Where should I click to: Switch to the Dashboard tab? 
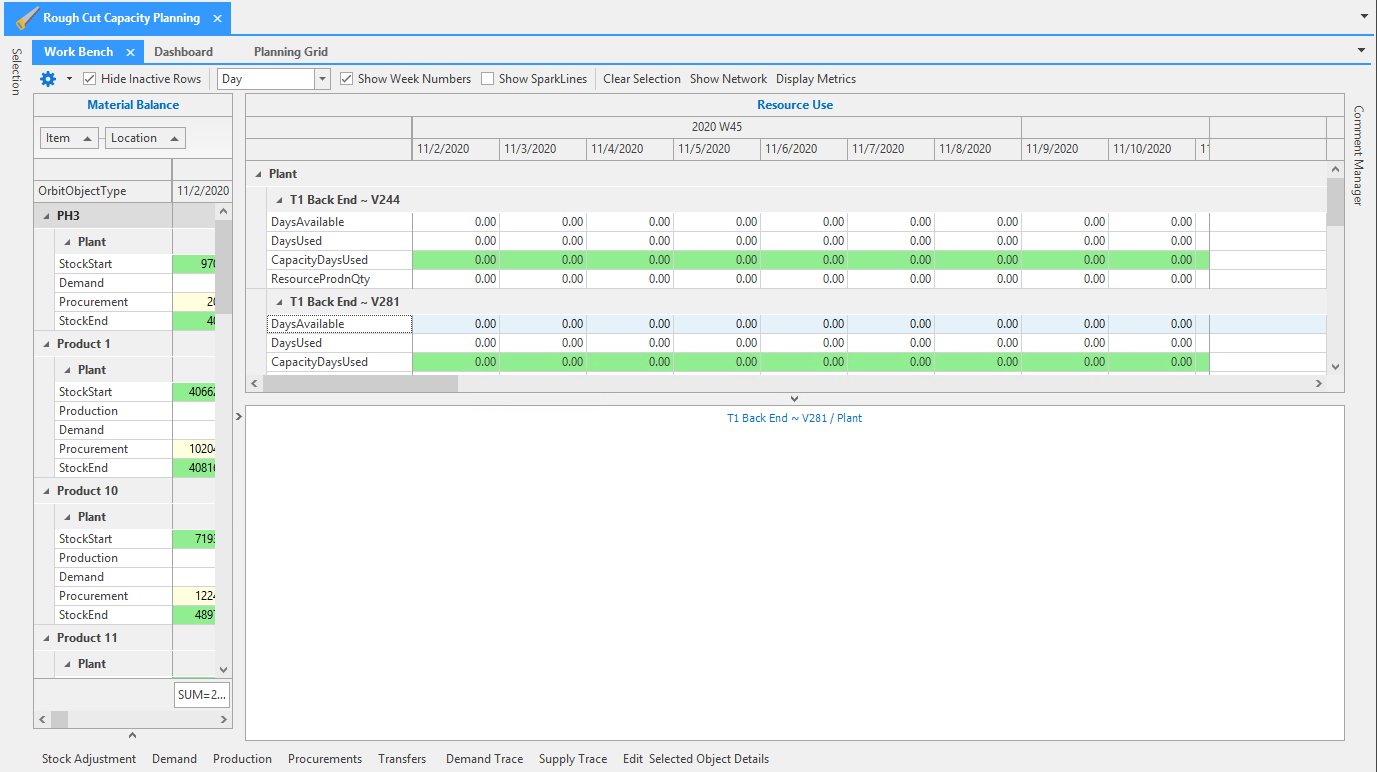point(183,52)
